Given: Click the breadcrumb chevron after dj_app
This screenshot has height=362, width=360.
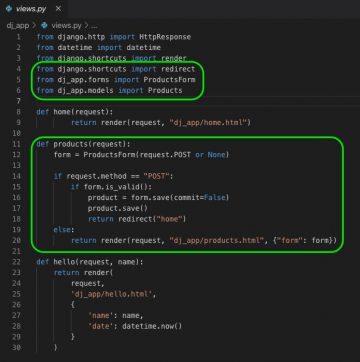Looking at the screenshot, I should [x=34, y=26].
